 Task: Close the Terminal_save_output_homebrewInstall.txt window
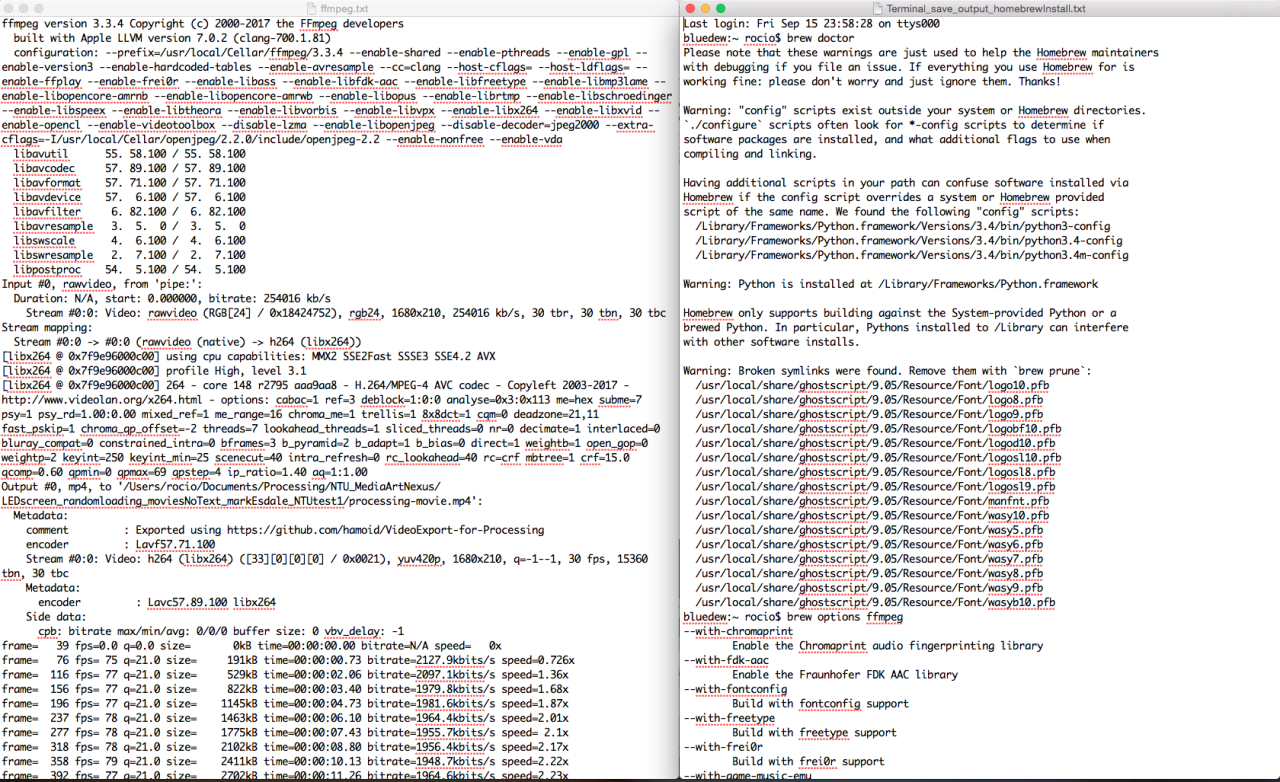pos(691,8)
